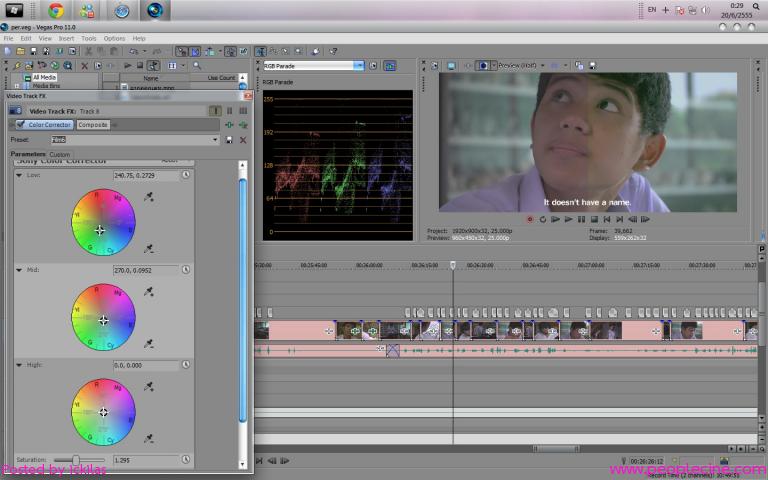The width and height of the screenshot is (768, 480).
Task: Click the Video Preview external monitor icon
Action: [x=451, y=65]
